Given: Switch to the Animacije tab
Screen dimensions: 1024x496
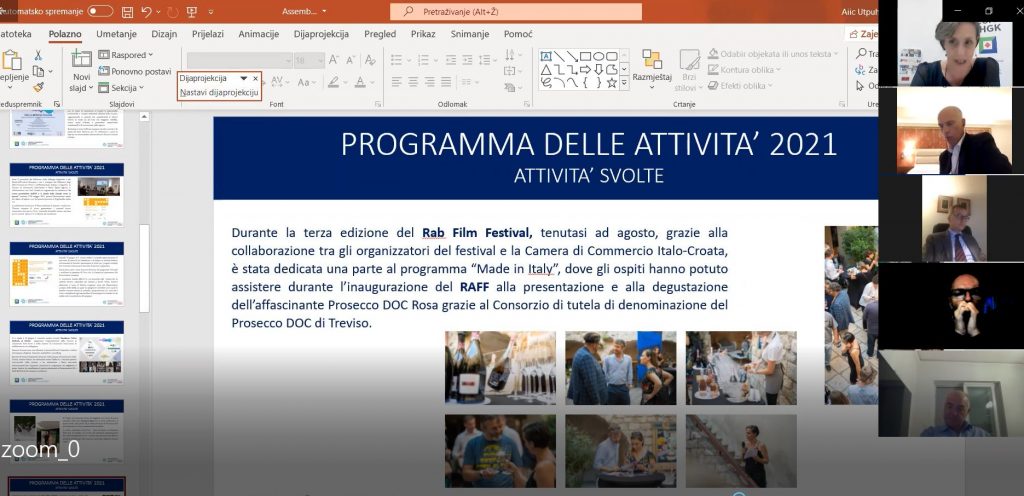Looking at the screenshot, I should click(x=258, y=34).
